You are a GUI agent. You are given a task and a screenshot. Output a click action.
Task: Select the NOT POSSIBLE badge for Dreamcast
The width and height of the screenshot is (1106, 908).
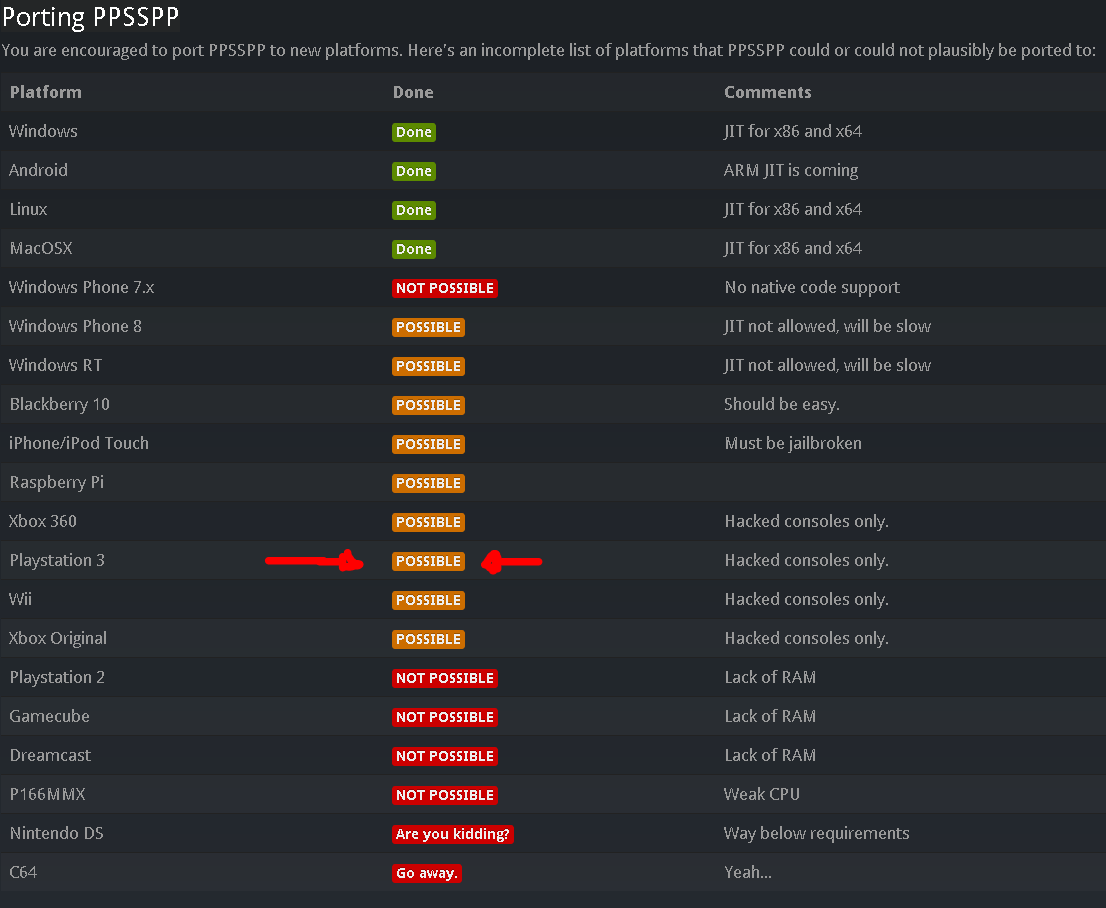pos(444,756)
